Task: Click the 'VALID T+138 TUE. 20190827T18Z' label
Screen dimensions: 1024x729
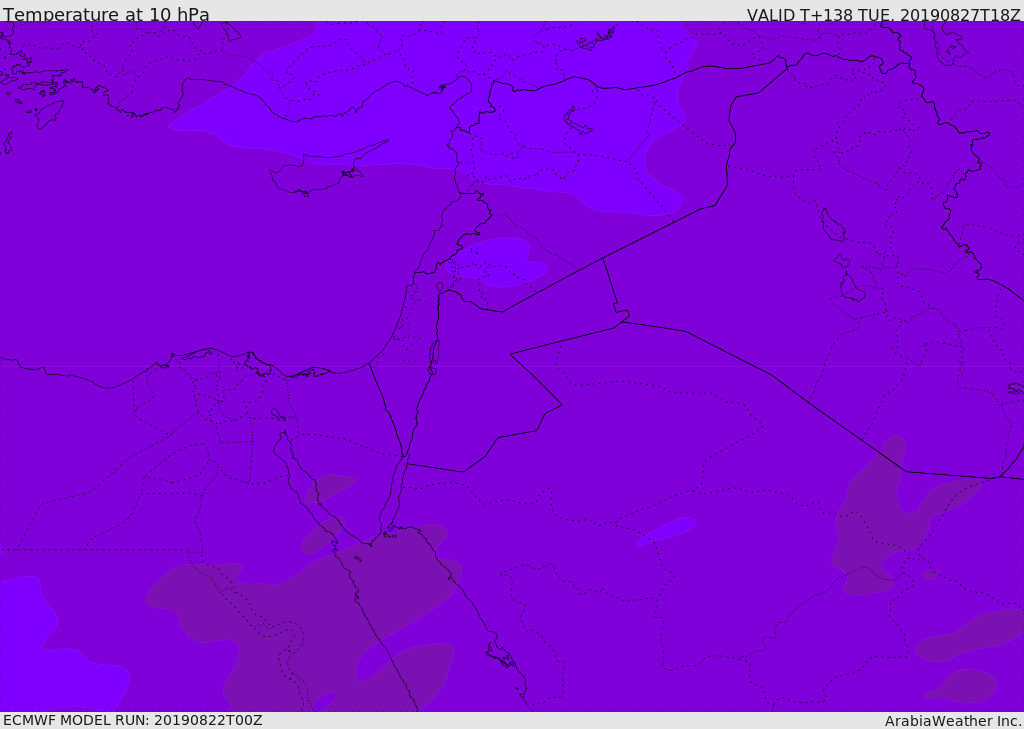Action: 884,14
